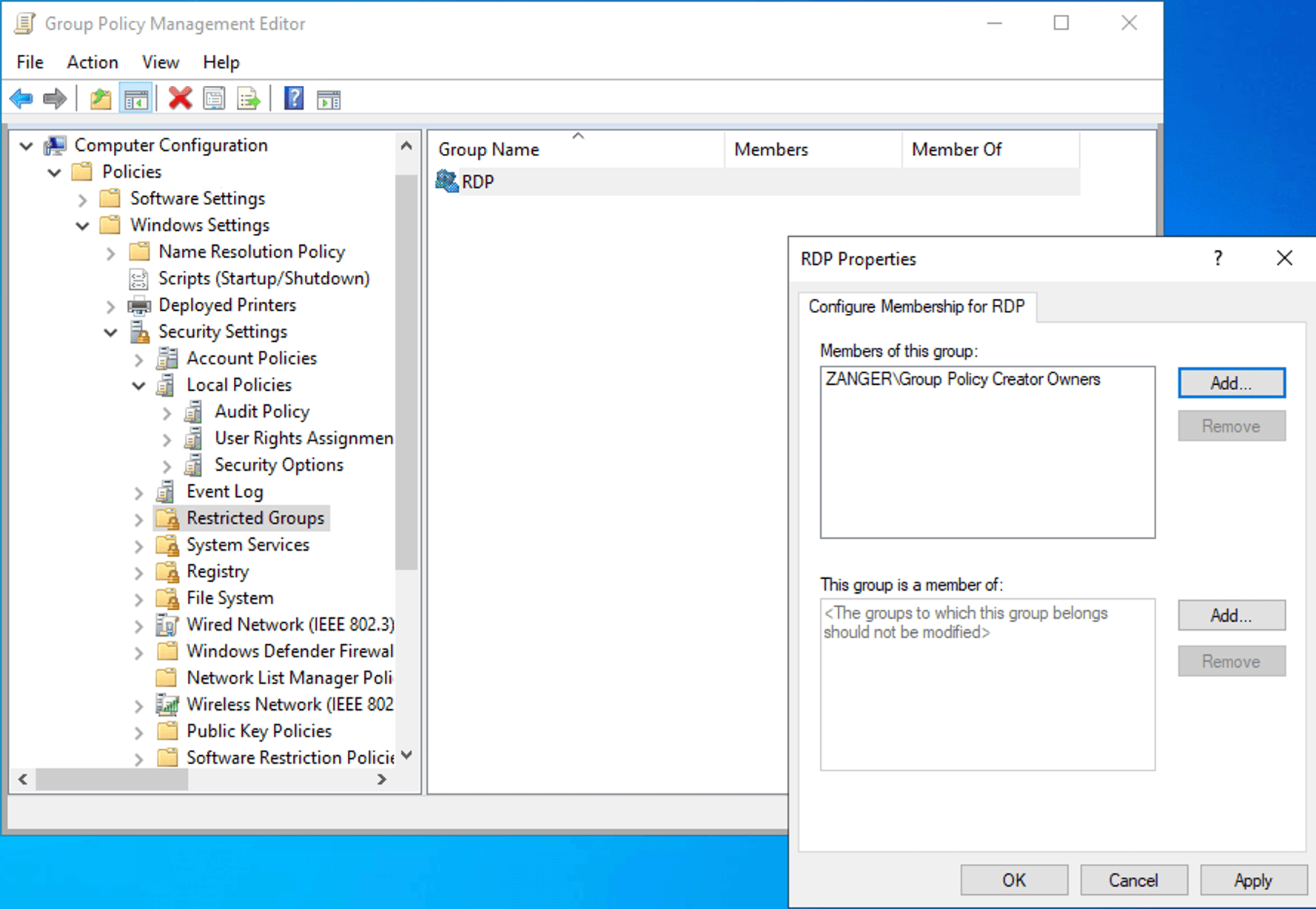Viewport: 1316px width, 909px height.
Task: Click the Back navigation arrow in toolbar
Action: coord(21,98)
